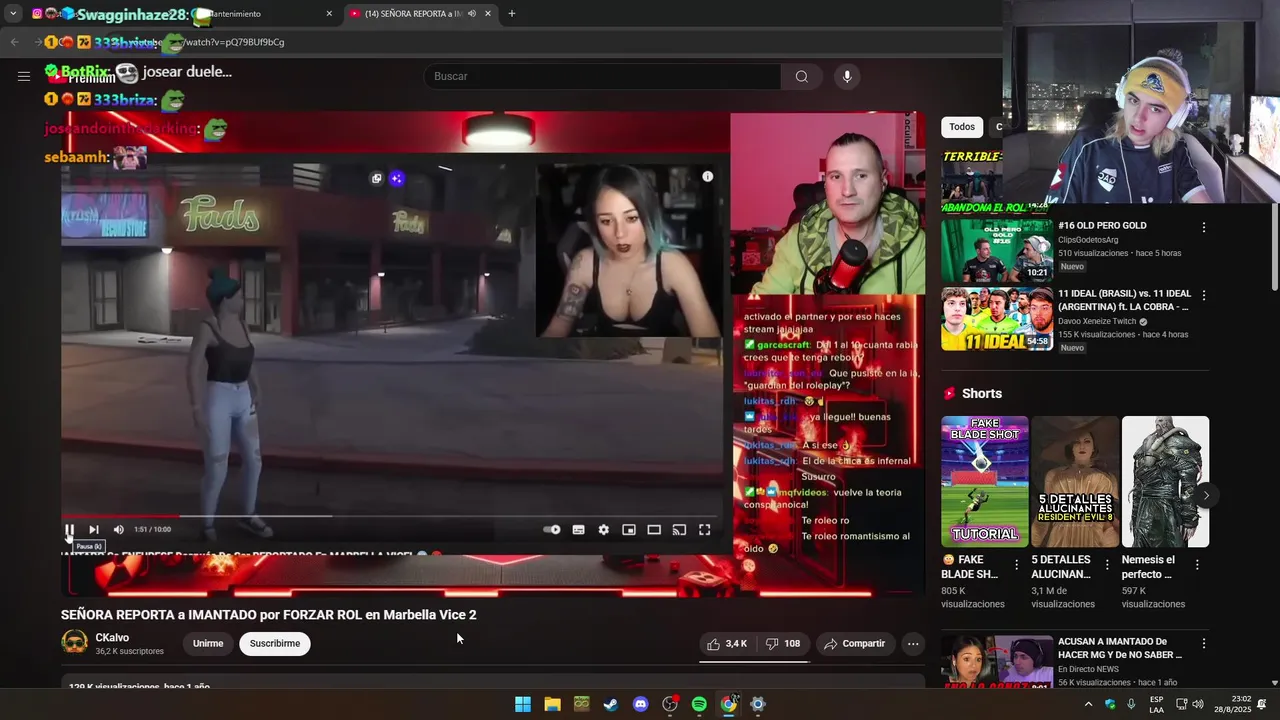Open options for FAKE BLADE short

click(1016, 565)
